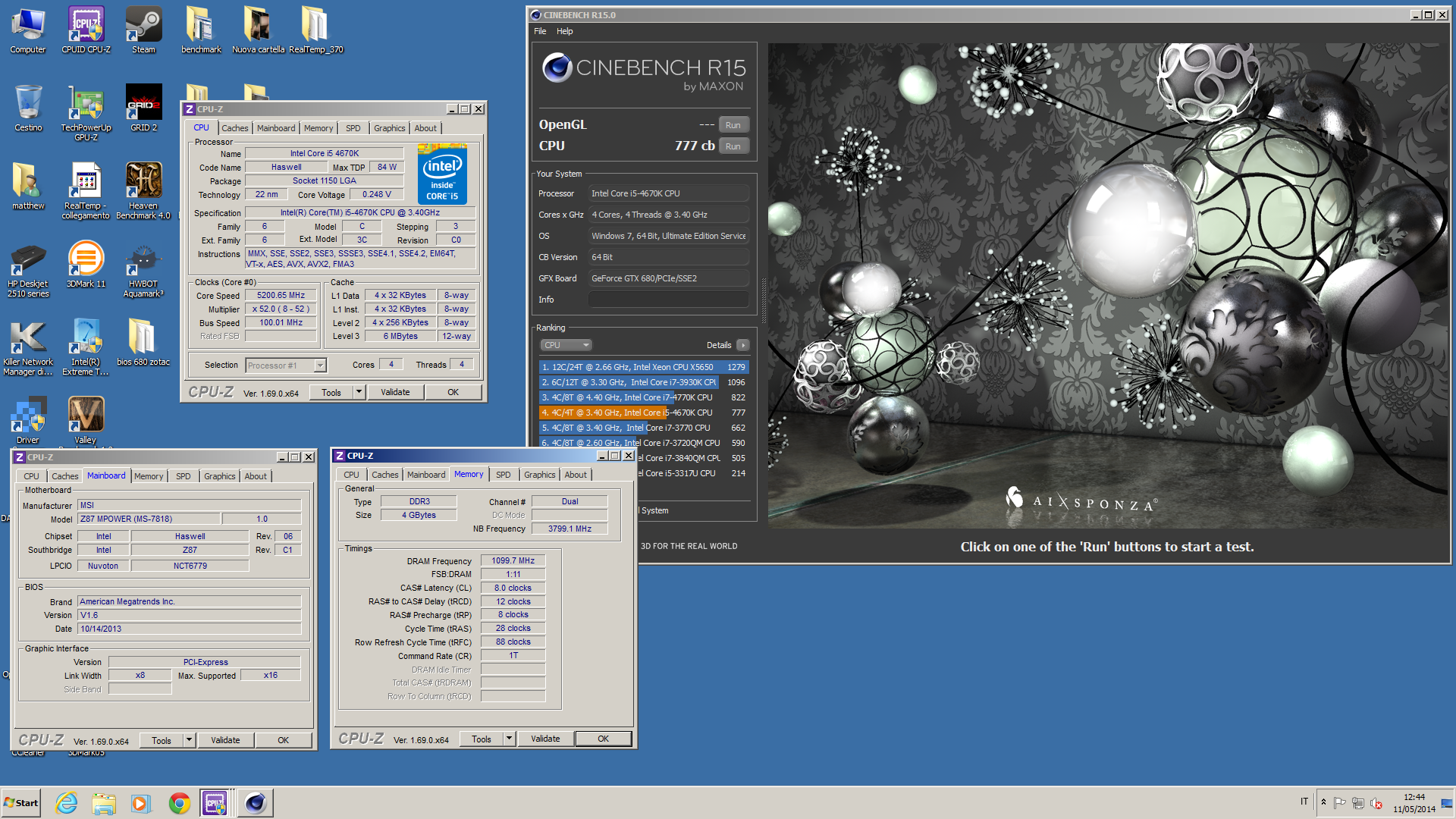The image size is (1456, 819).
Task: Open the Cestino recycle bin icon
Action: 28,108
